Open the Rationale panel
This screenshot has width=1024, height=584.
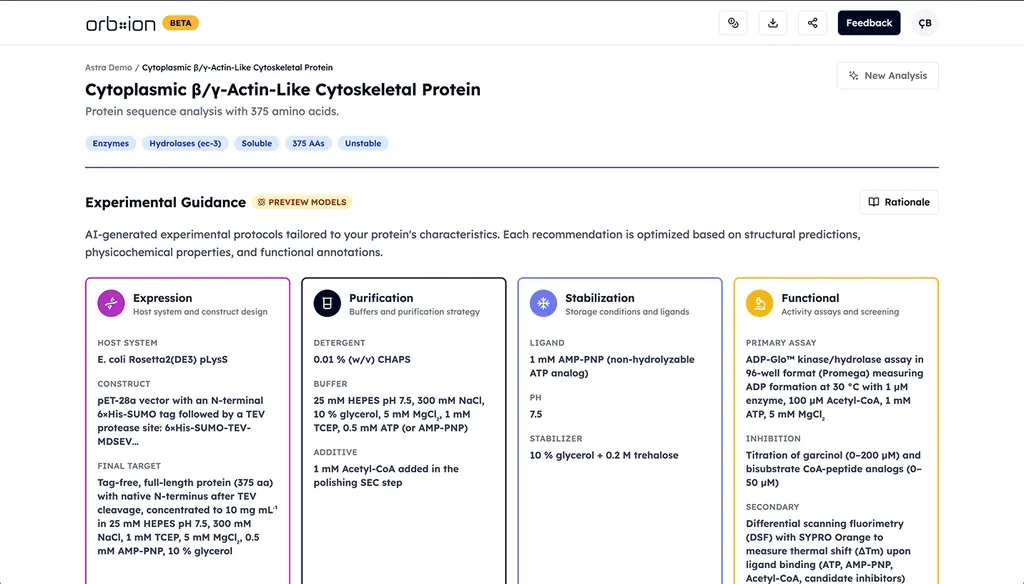(899, 202)
